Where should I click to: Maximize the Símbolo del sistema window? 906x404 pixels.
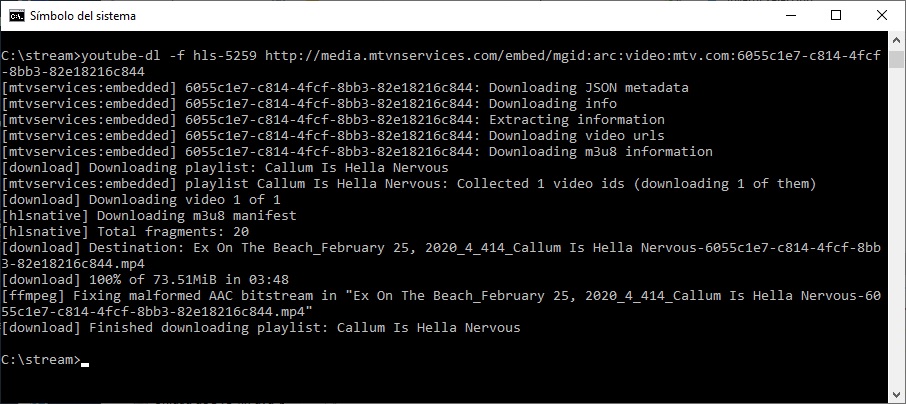click(836, 16)
